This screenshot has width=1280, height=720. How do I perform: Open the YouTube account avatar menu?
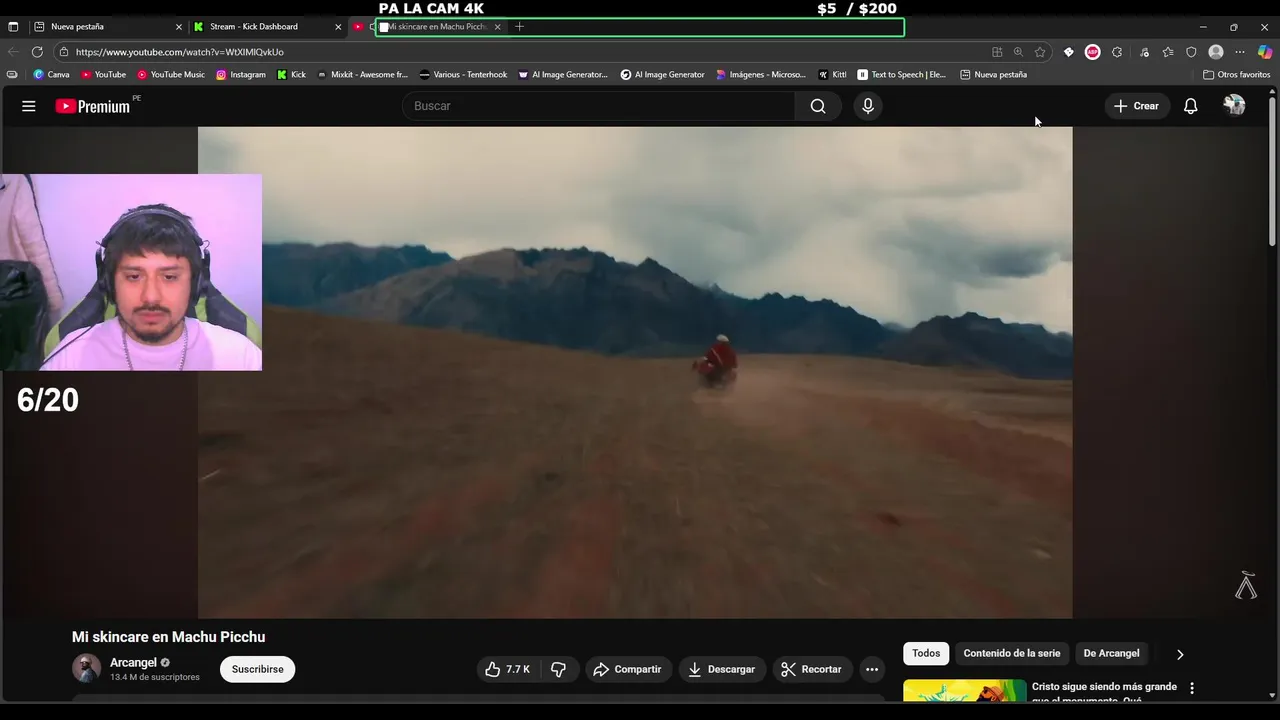tap(1234, 106)
